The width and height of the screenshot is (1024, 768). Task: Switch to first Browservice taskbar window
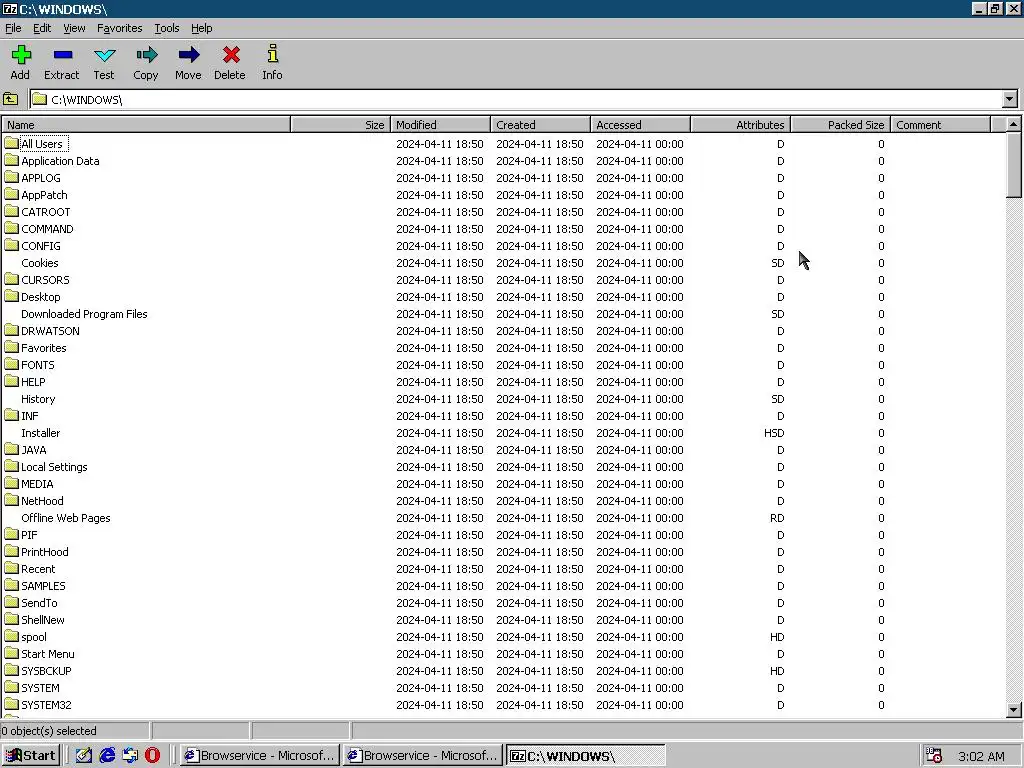click(x=260, y=756)
